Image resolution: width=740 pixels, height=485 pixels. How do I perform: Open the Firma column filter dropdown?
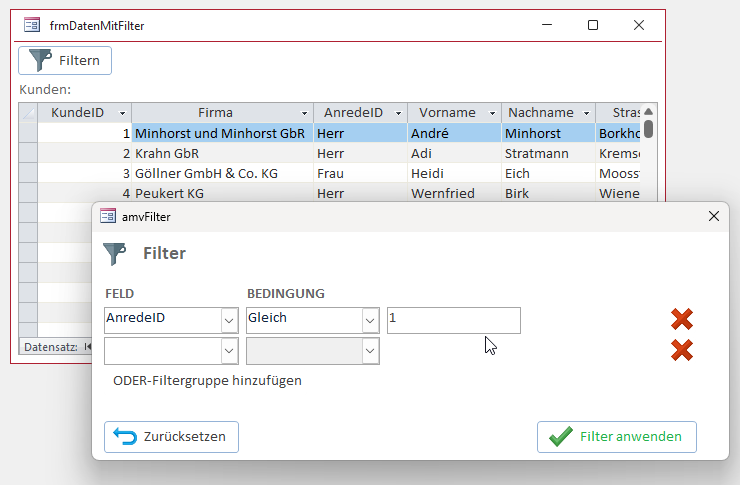(x=304, y=113)
